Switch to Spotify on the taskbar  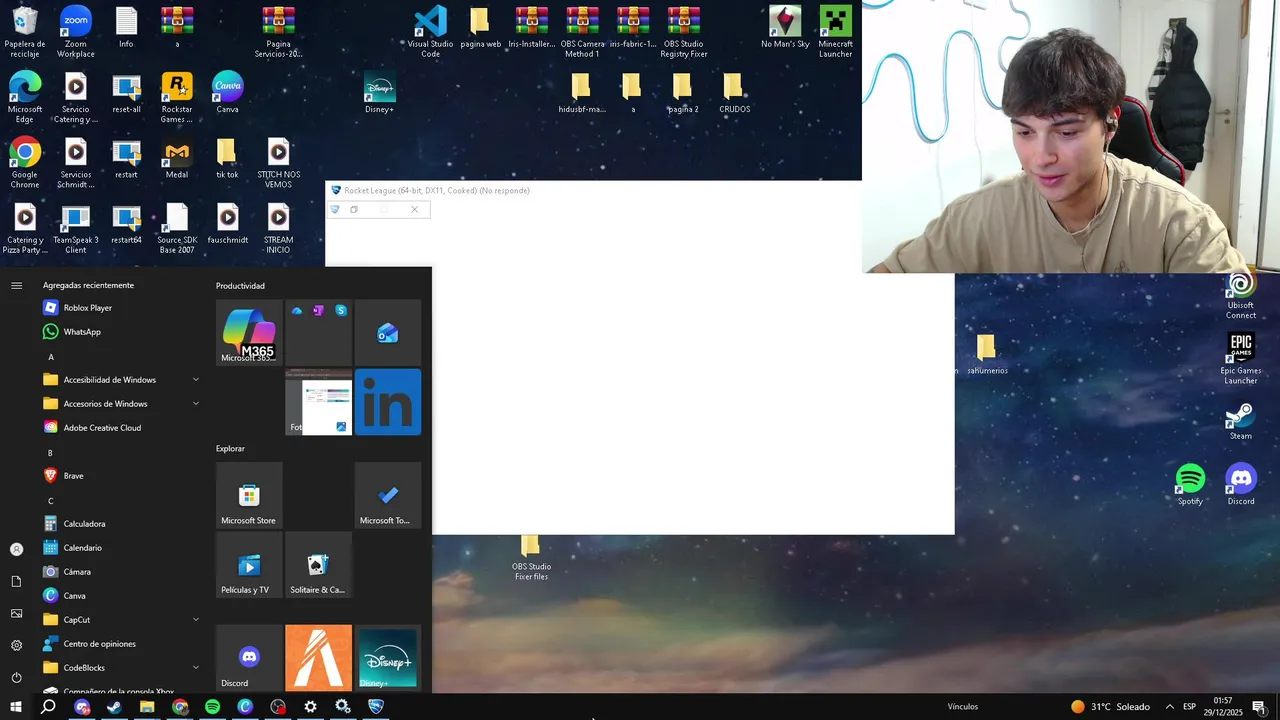(x=212, y=707)
